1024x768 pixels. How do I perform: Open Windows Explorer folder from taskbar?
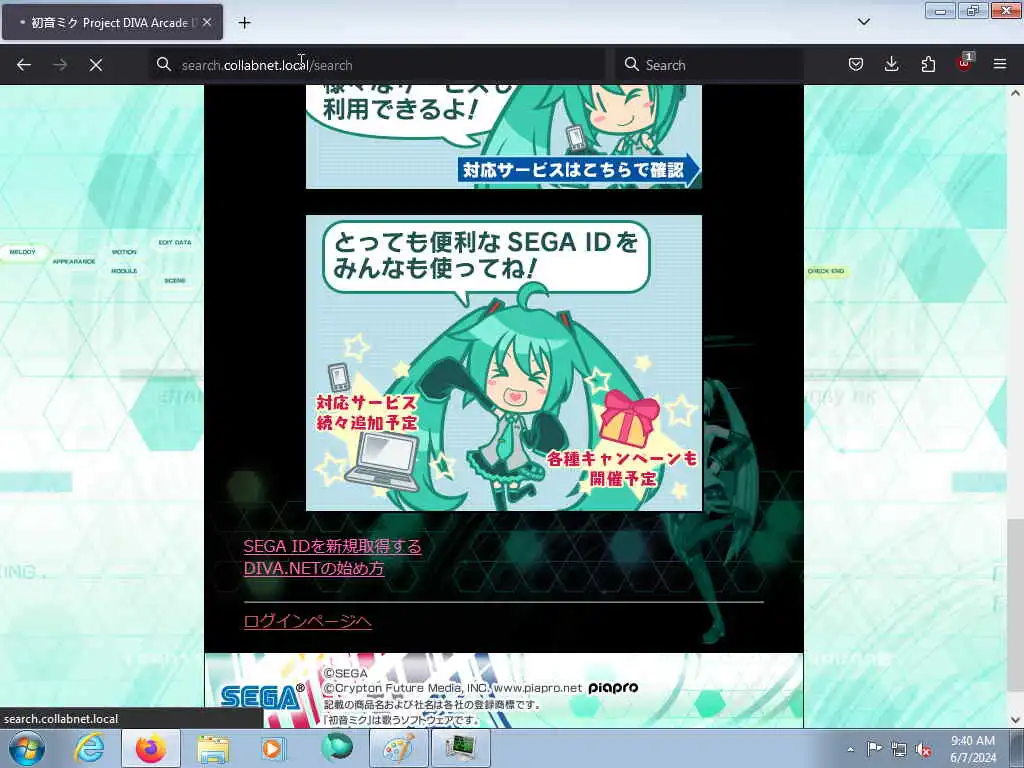(213, 748)
